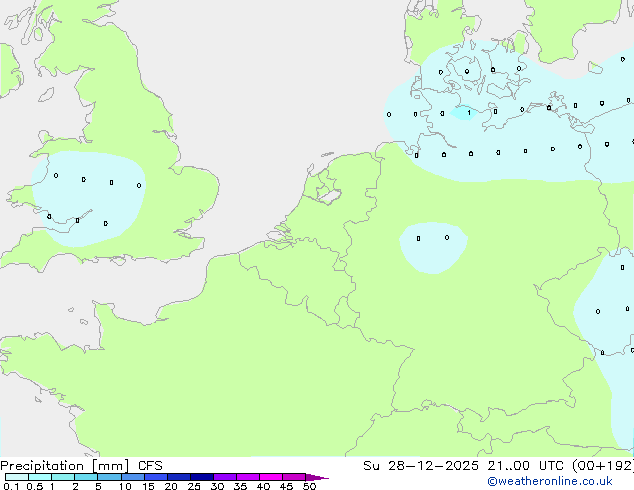
Task: Click the '25' legend scale label
Action: pyautogui.click(x=194, y=486)
